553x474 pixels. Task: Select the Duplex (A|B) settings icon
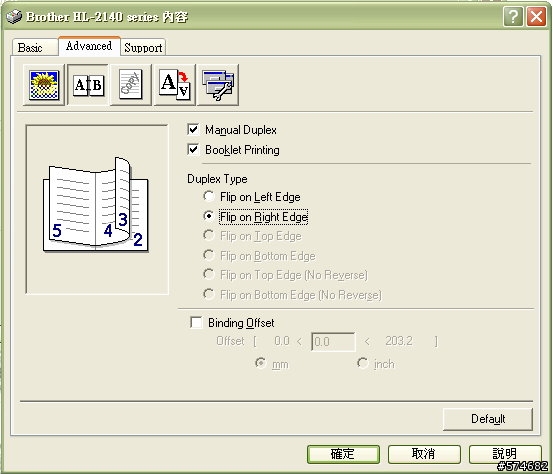(x=88, y=85)
